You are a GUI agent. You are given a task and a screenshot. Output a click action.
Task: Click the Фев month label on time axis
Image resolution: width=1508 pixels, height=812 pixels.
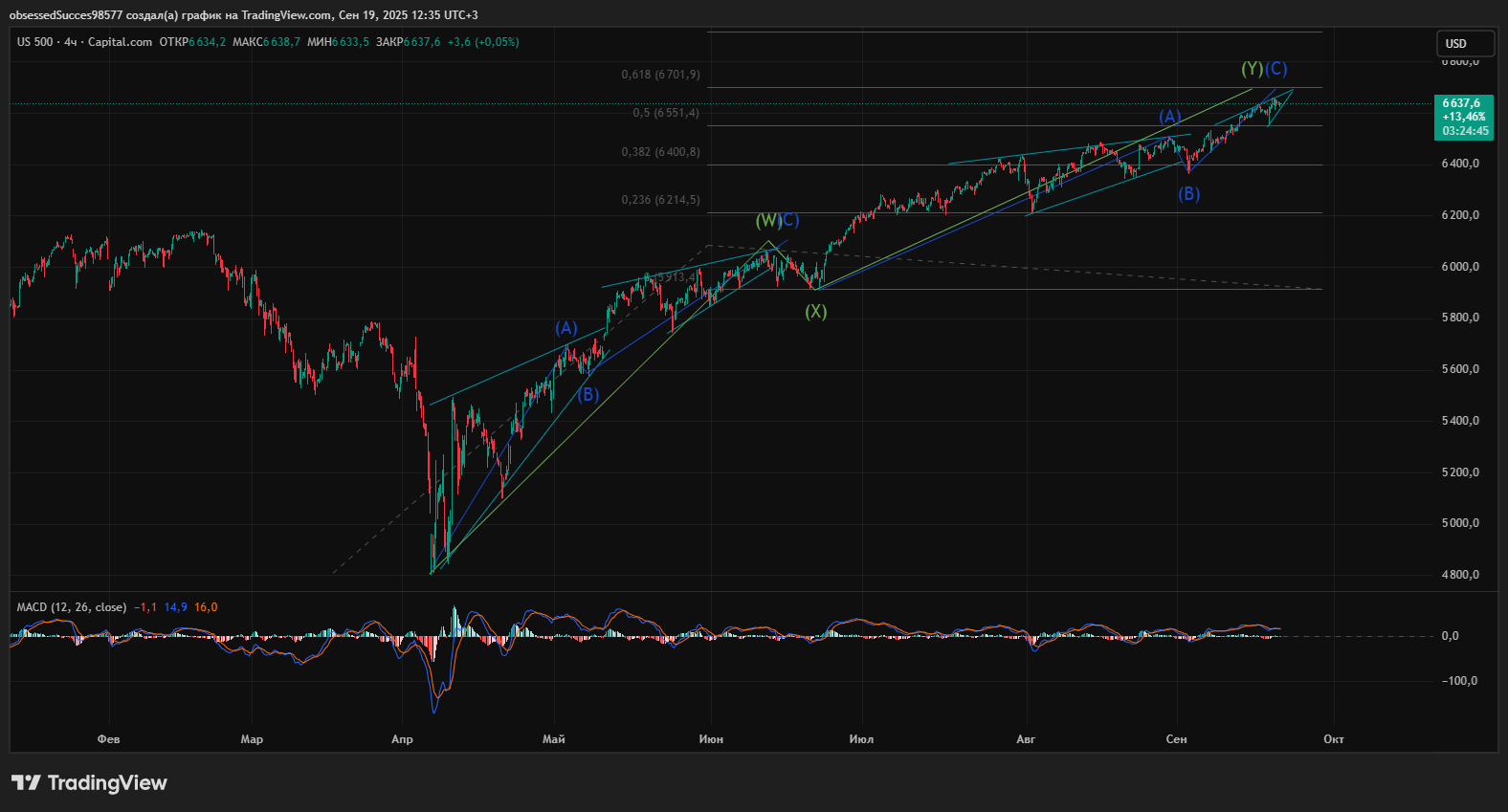coord(109,739)
